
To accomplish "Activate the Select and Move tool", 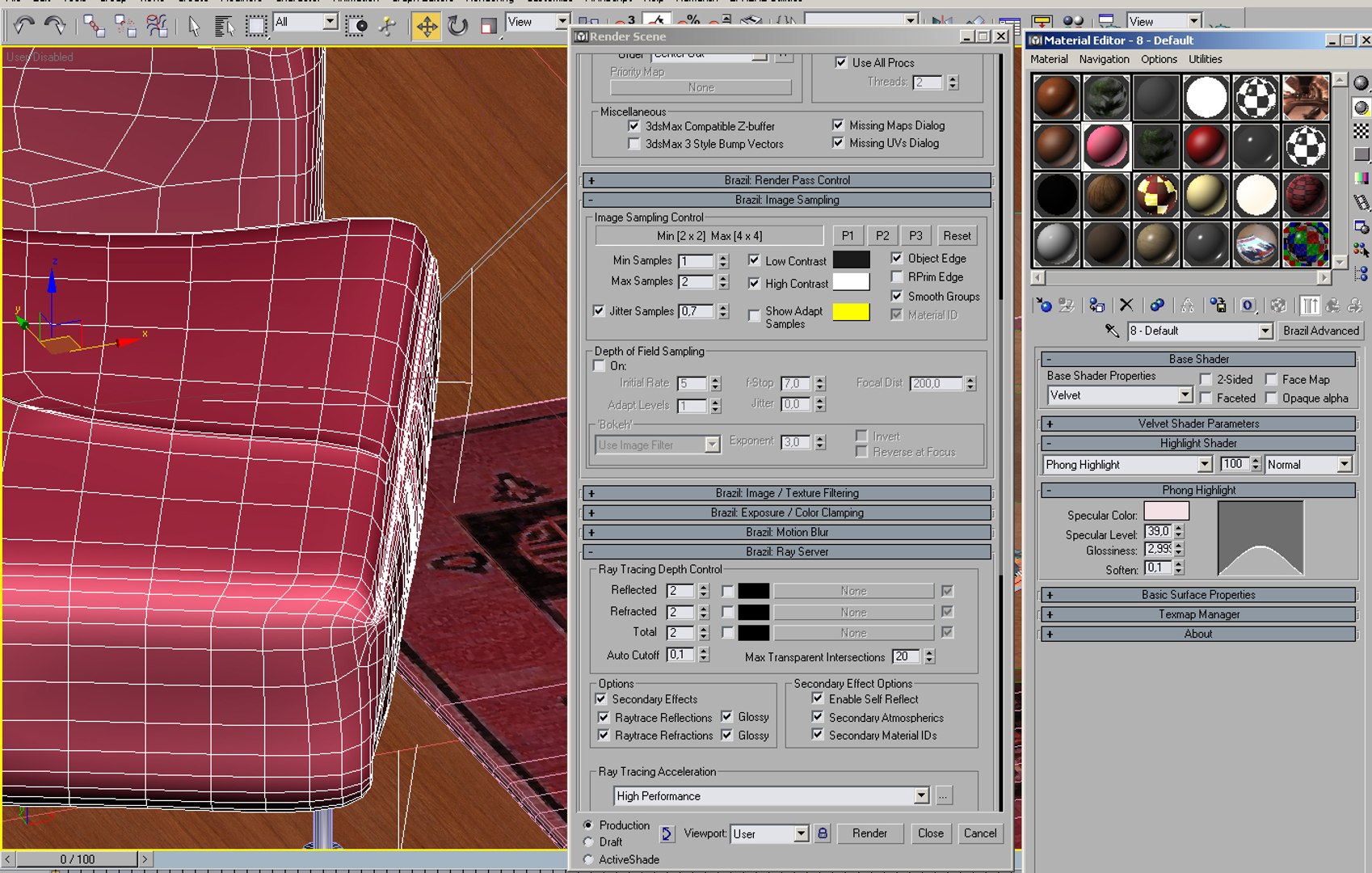I will point(426,26).
